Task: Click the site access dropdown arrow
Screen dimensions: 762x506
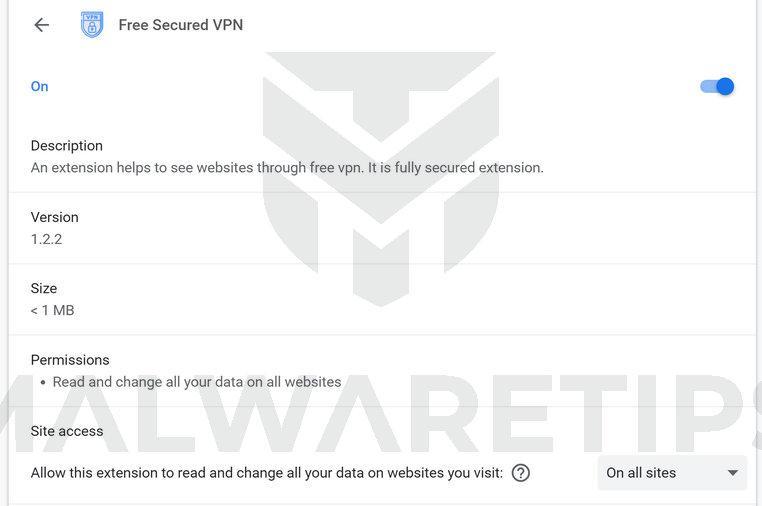Action: 732,473
